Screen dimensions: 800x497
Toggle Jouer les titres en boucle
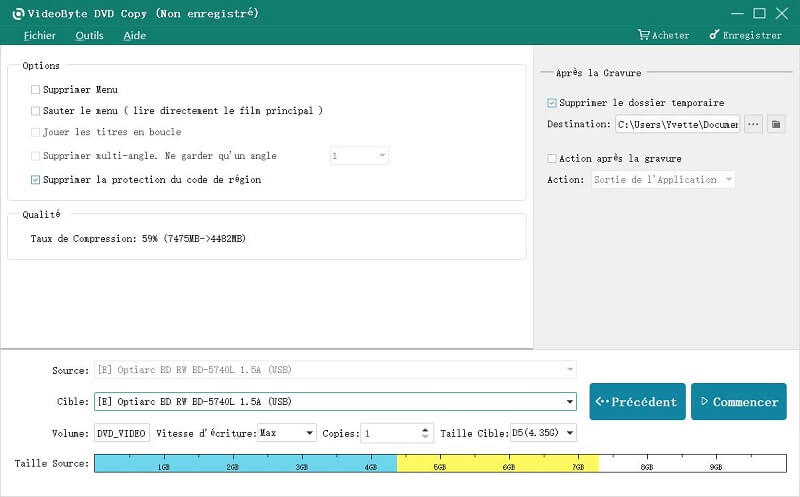(35, 132)
